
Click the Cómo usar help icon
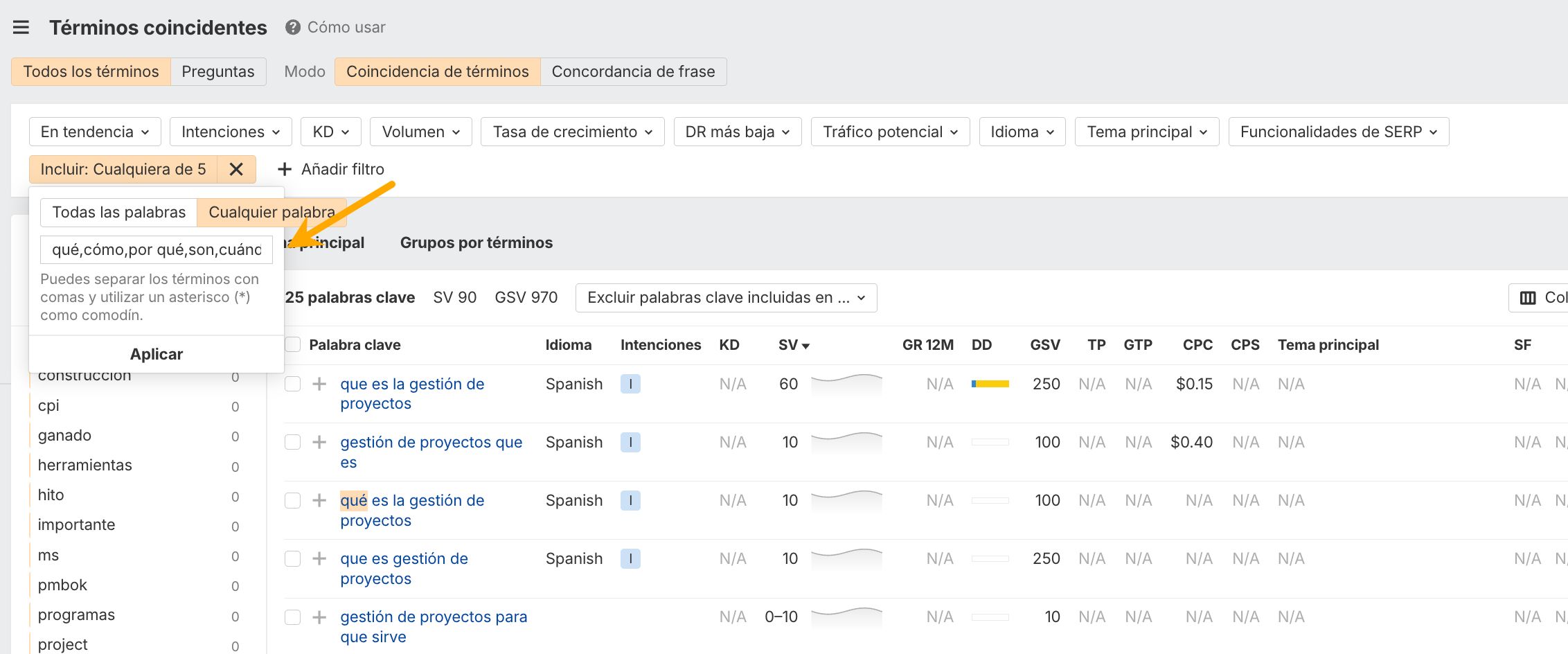click(x=293, y=28)
